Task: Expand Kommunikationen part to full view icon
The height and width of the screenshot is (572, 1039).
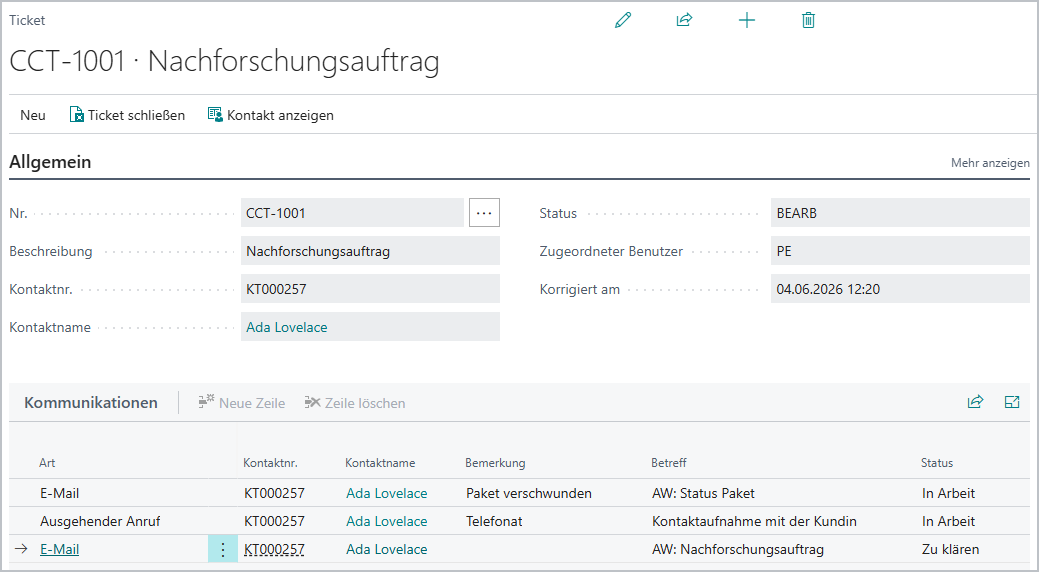Action: pos(1012,402)
